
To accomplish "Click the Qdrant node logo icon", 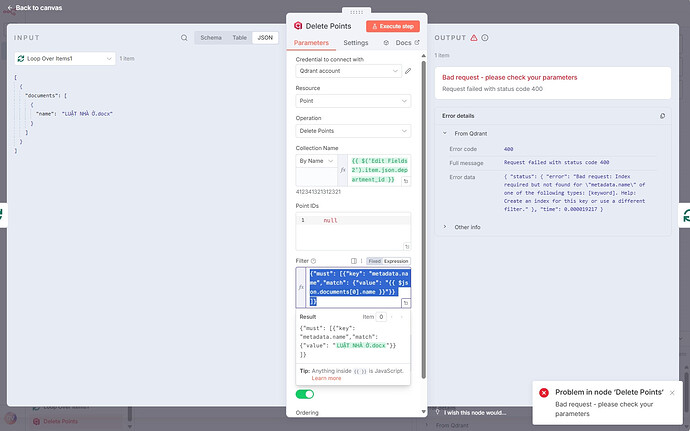I will [x=298, y=26].
